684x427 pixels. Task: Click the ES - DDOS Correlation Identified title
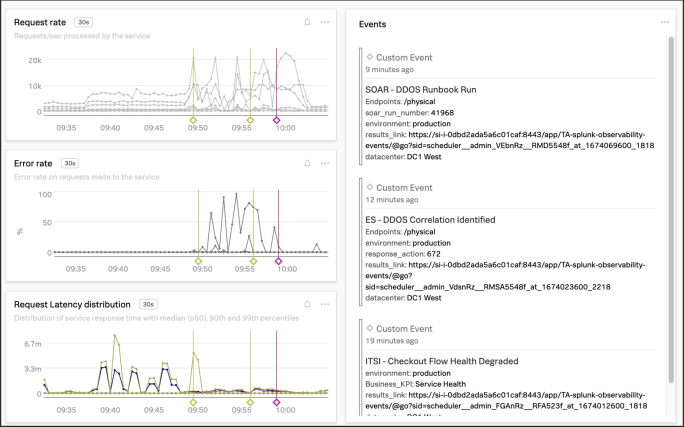(430, 219)
